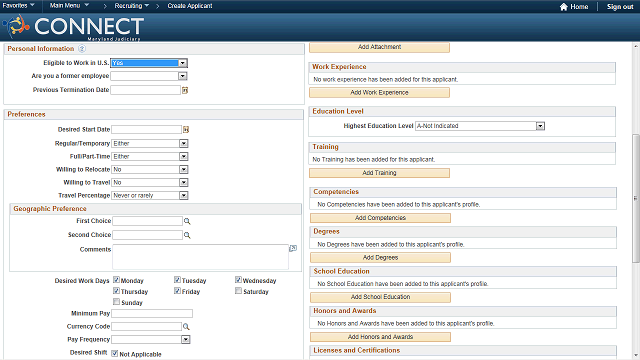Screen dimensions: 640x360
Task: Click the Add Attachment button
Action: [x=379, y=47]
